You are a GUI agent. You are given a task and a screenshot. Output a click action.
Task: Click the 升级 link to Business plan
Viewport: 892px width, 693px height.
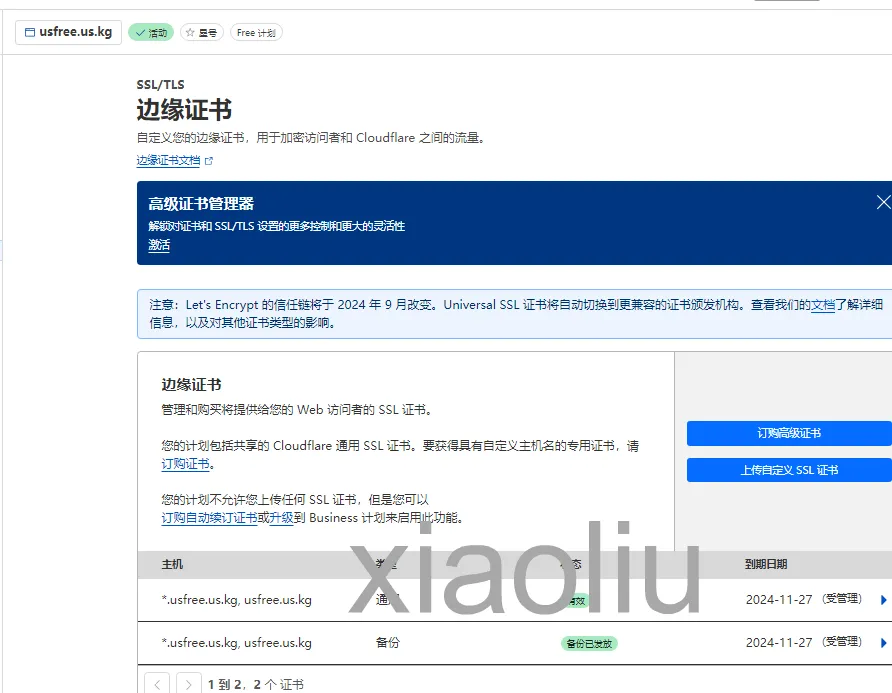[281, 518]
